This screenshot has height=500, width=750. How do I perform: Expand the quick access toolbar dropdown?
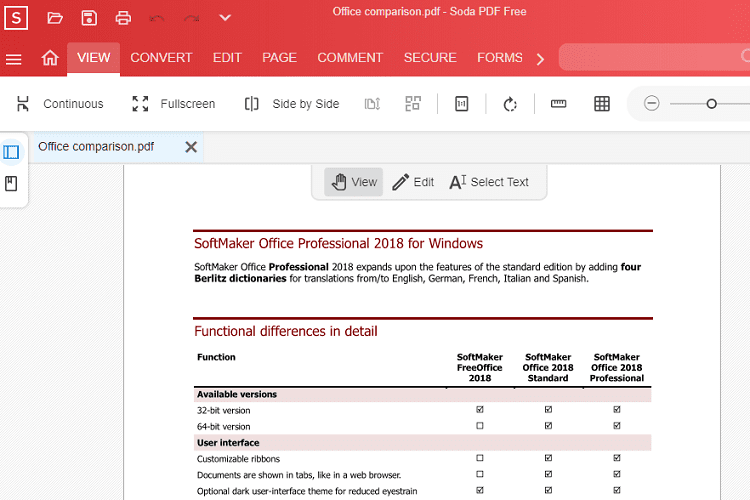tap(225, 18)
